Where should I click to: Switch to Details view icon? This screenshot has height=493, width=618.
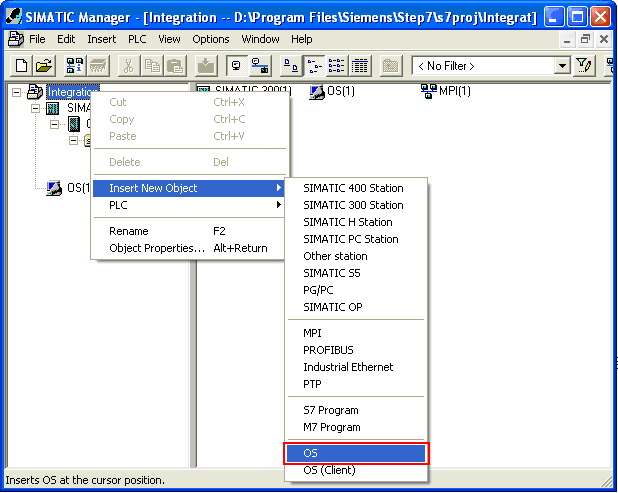[359, 65]
